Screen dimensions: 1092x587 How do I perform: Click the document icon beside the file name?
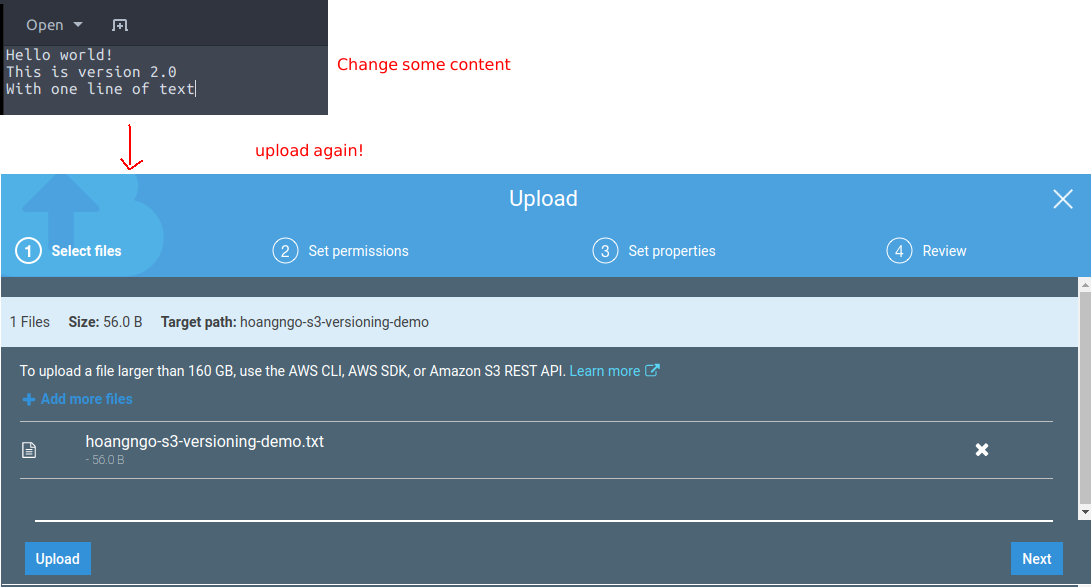point(30,450)
